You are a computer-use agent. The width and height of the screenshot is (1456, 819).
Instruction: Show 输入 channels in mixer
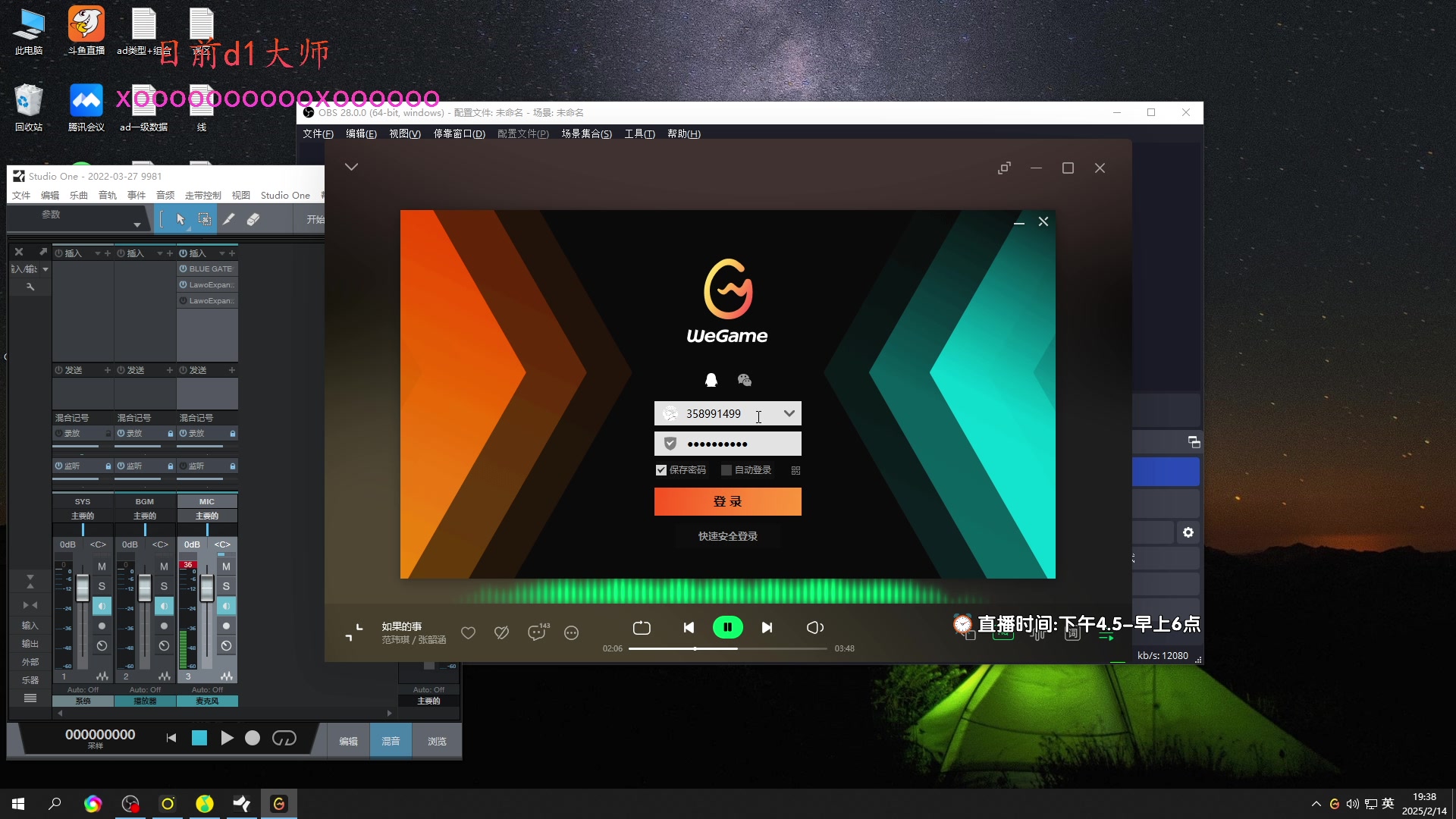click(30, 626)
